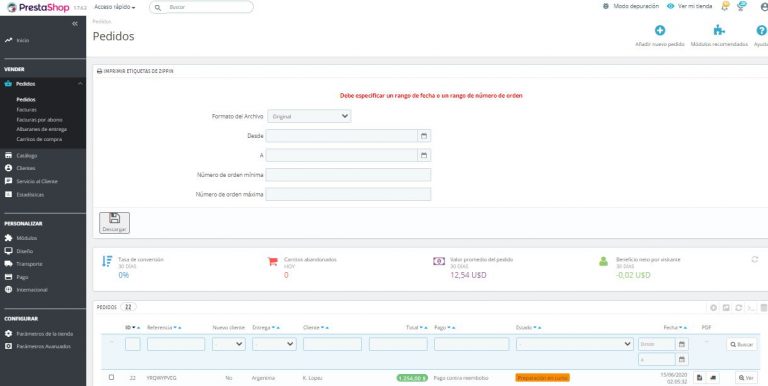Screen dimensions: 768x386
Task: Click the Descargar button
Action: click(114, 223)
